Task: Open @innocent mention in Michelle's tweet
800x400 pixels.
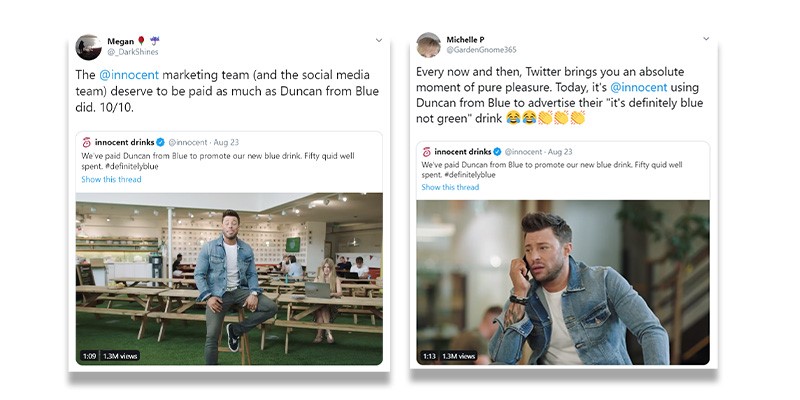Action: [x=637, y=87]
